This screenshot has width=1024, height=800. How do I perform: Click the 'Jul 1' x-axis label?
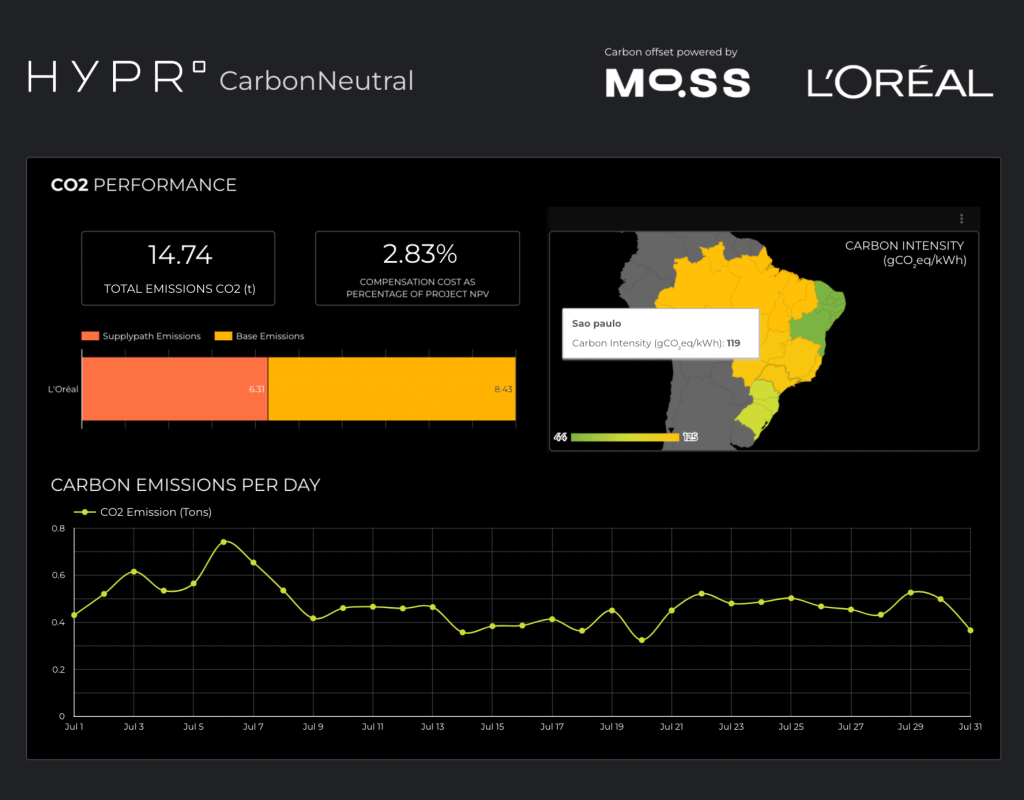click(x=74, y=726)
